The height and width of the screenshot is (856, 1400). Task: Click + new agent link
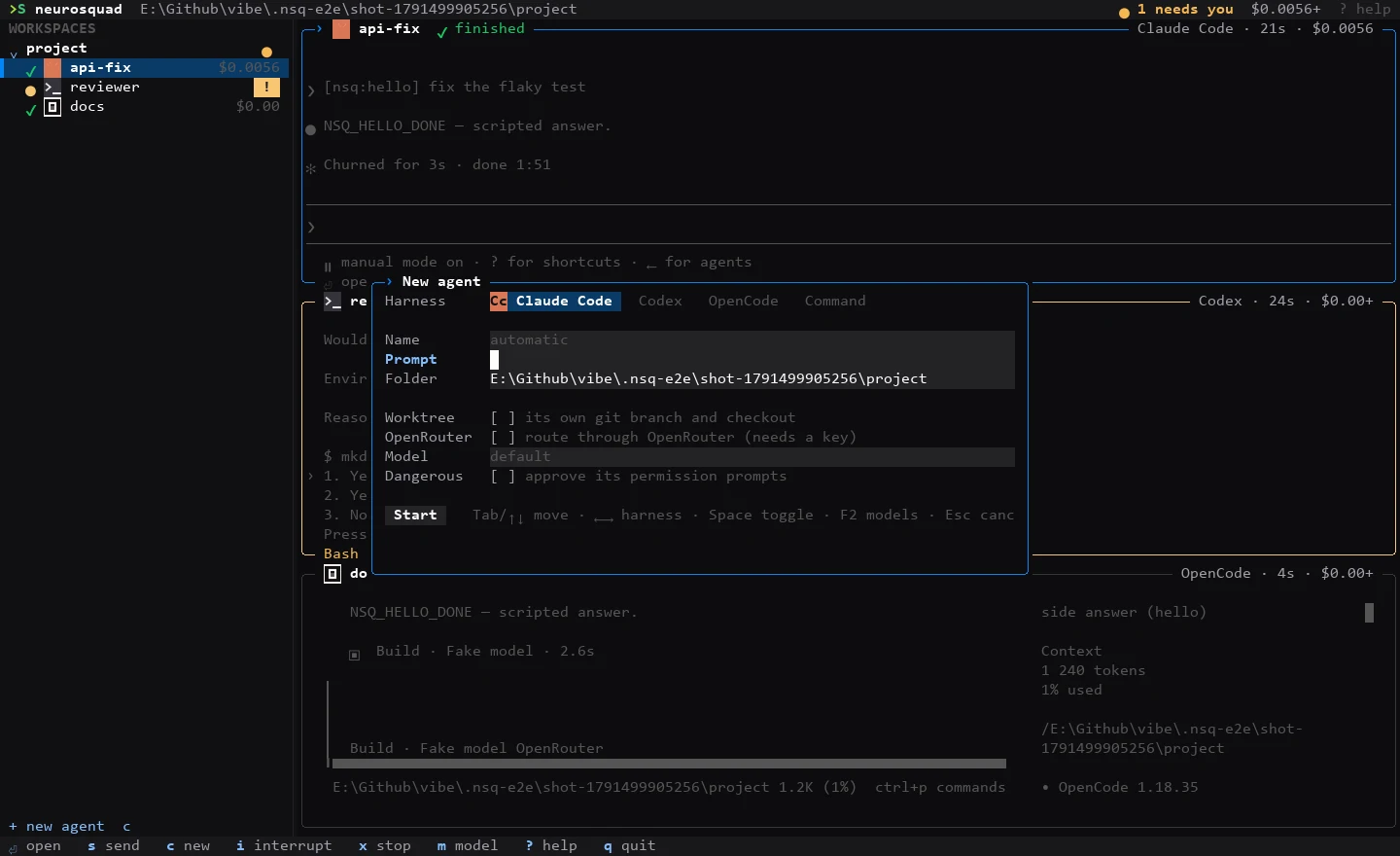tap(56, 827)
